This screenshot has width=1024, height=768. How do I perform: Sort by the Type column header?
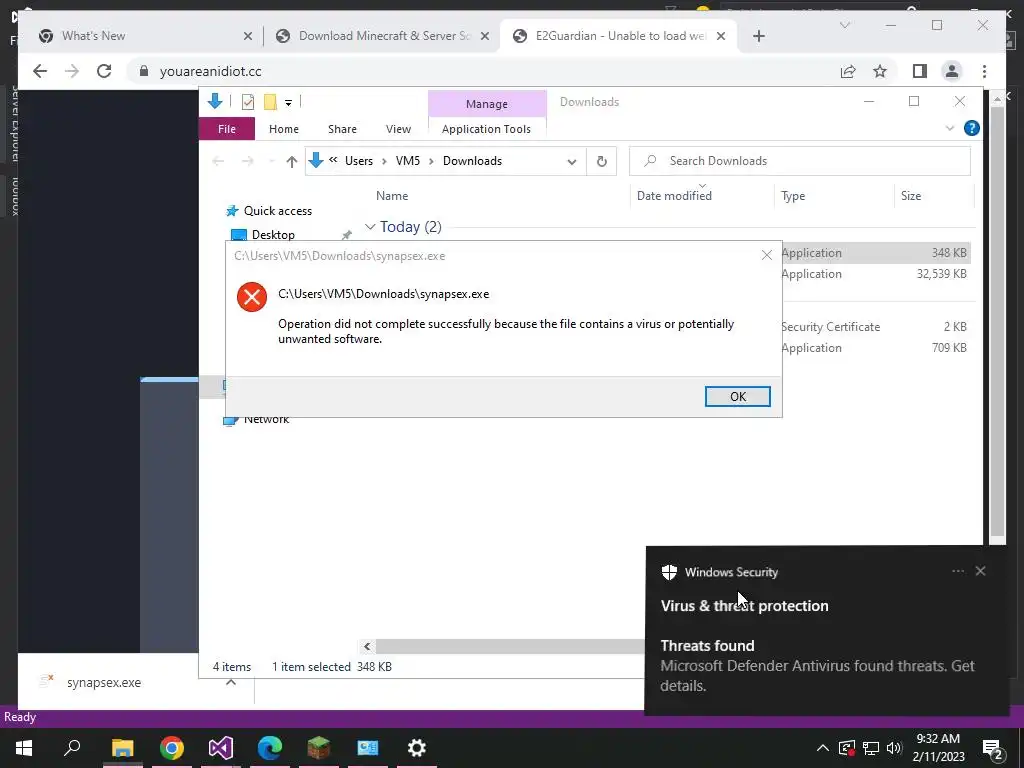[x=793, y=195]
